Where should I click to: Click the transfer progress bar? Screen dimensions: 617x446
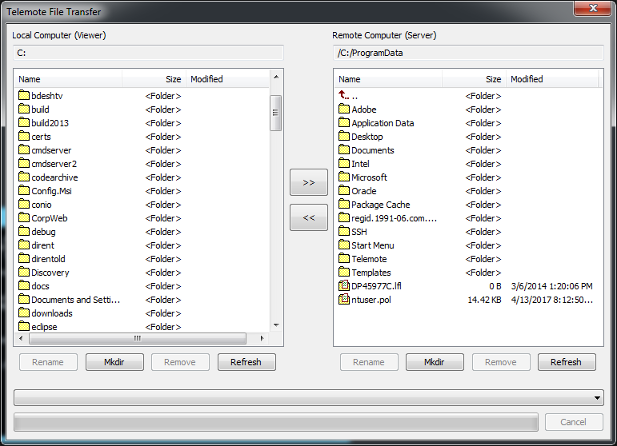tap(276, 422)
